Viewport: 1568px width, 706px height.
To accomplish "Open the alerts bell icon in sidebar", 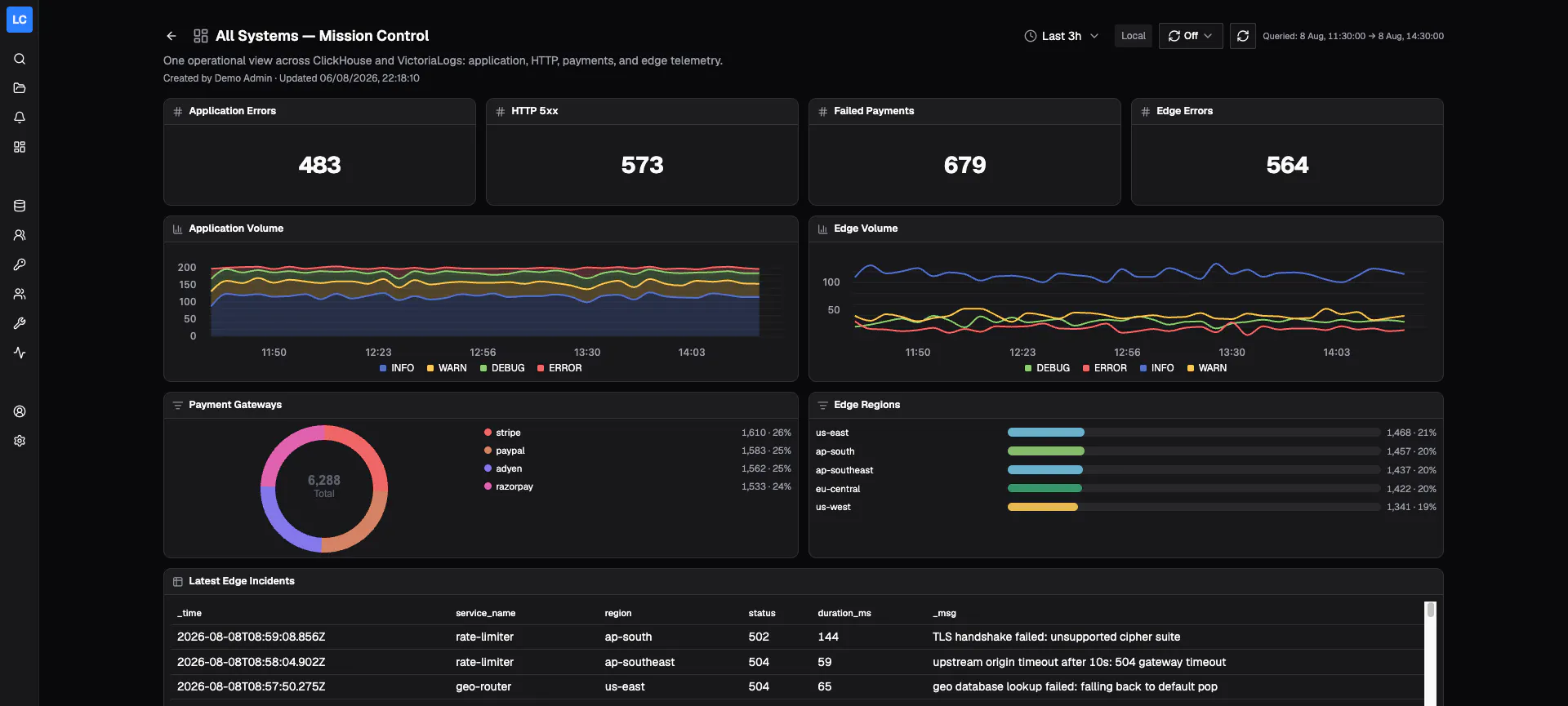I will tap(20, 118).
